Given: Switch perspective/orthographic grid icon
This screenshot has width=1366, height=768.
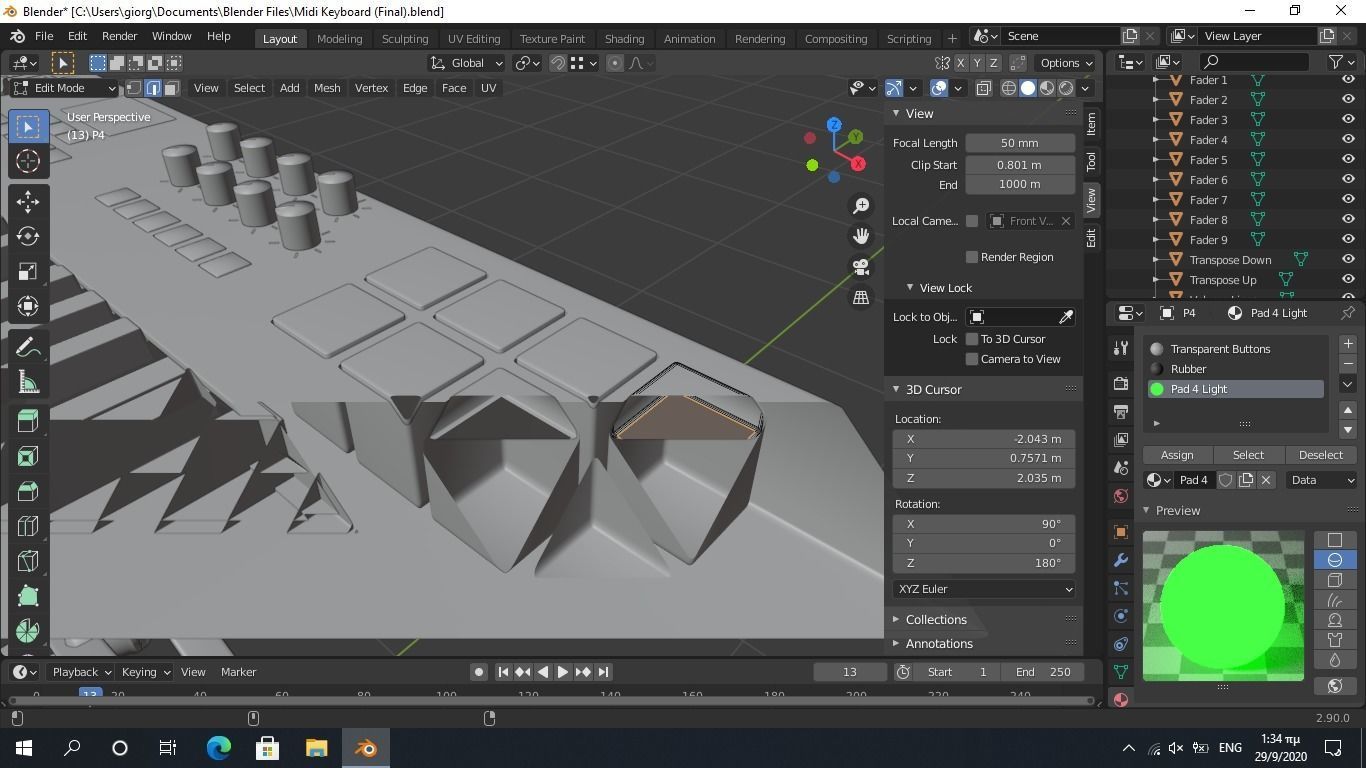Looking at the screenshot, I should (861, 297).
